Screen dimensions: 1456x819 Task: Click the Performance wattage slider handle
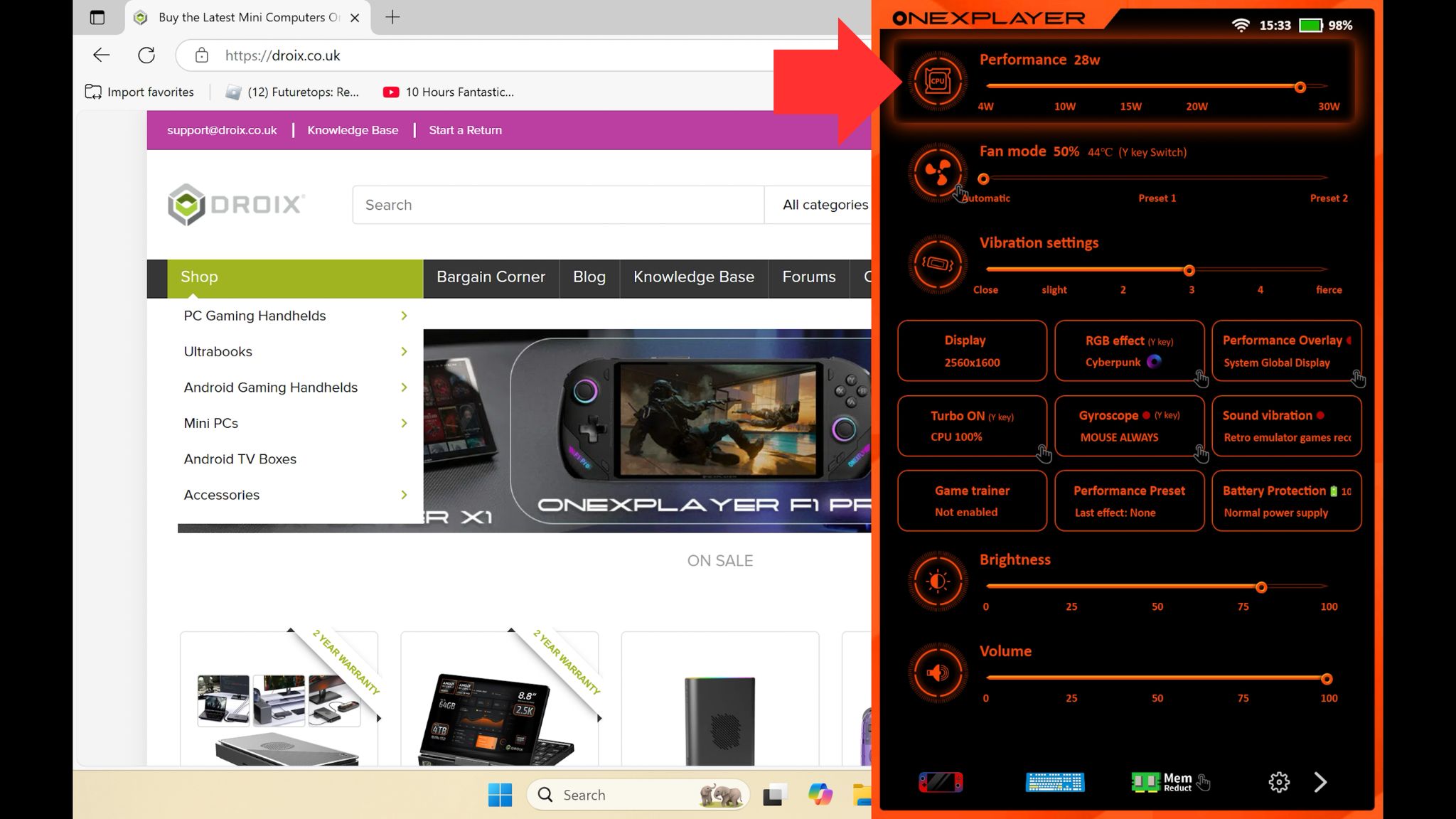pyautogui.click(x=1300, y=87)
